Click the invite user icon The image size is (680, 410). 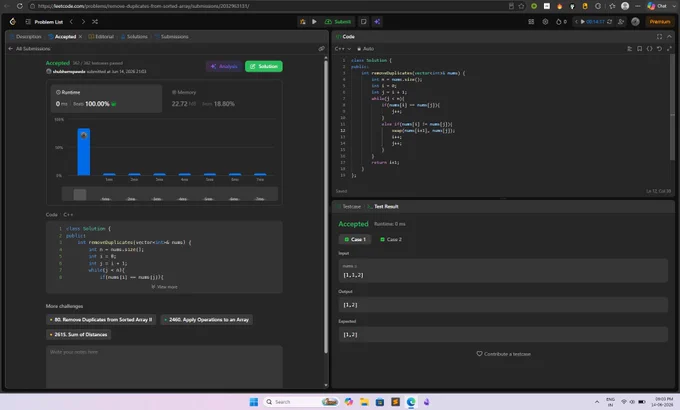(621, 22)
